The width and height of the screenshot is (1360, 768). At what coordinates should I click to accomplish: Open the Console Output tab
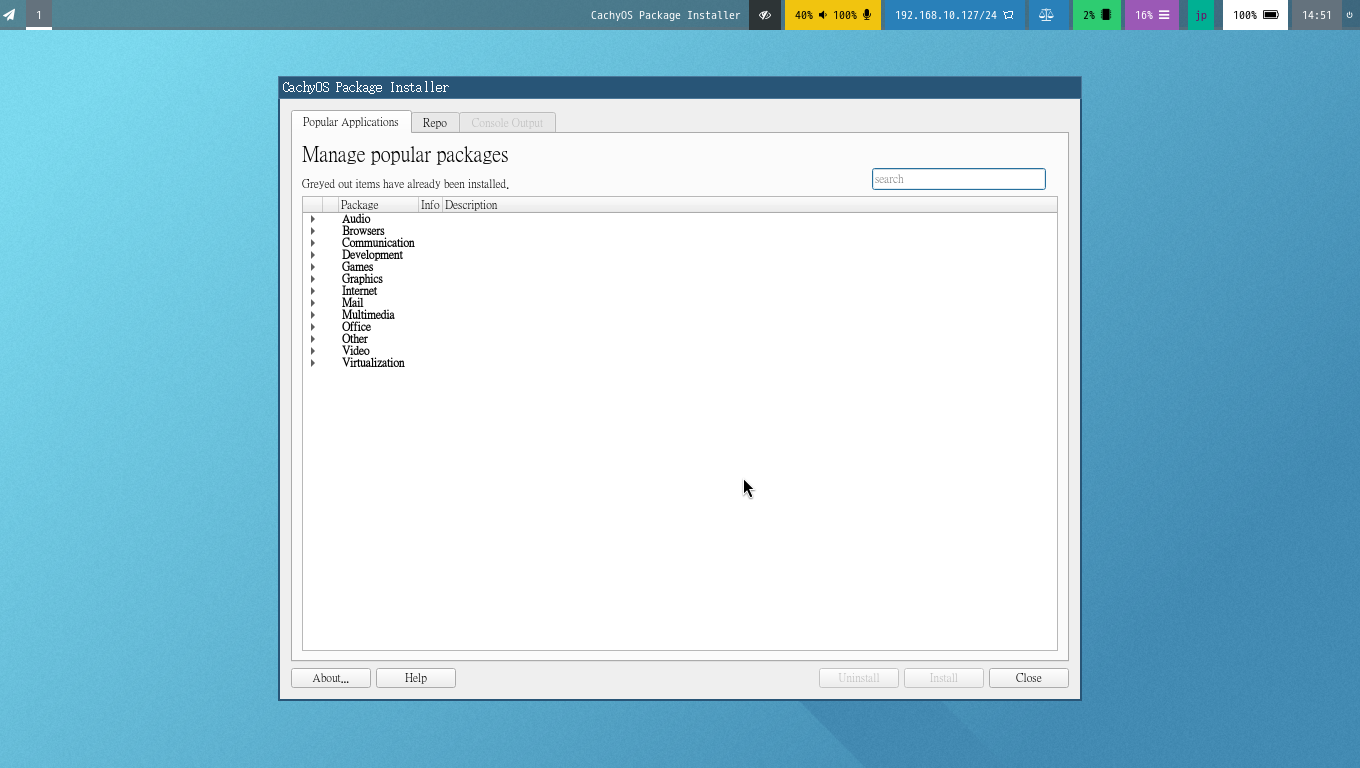(x=507, y=123)
